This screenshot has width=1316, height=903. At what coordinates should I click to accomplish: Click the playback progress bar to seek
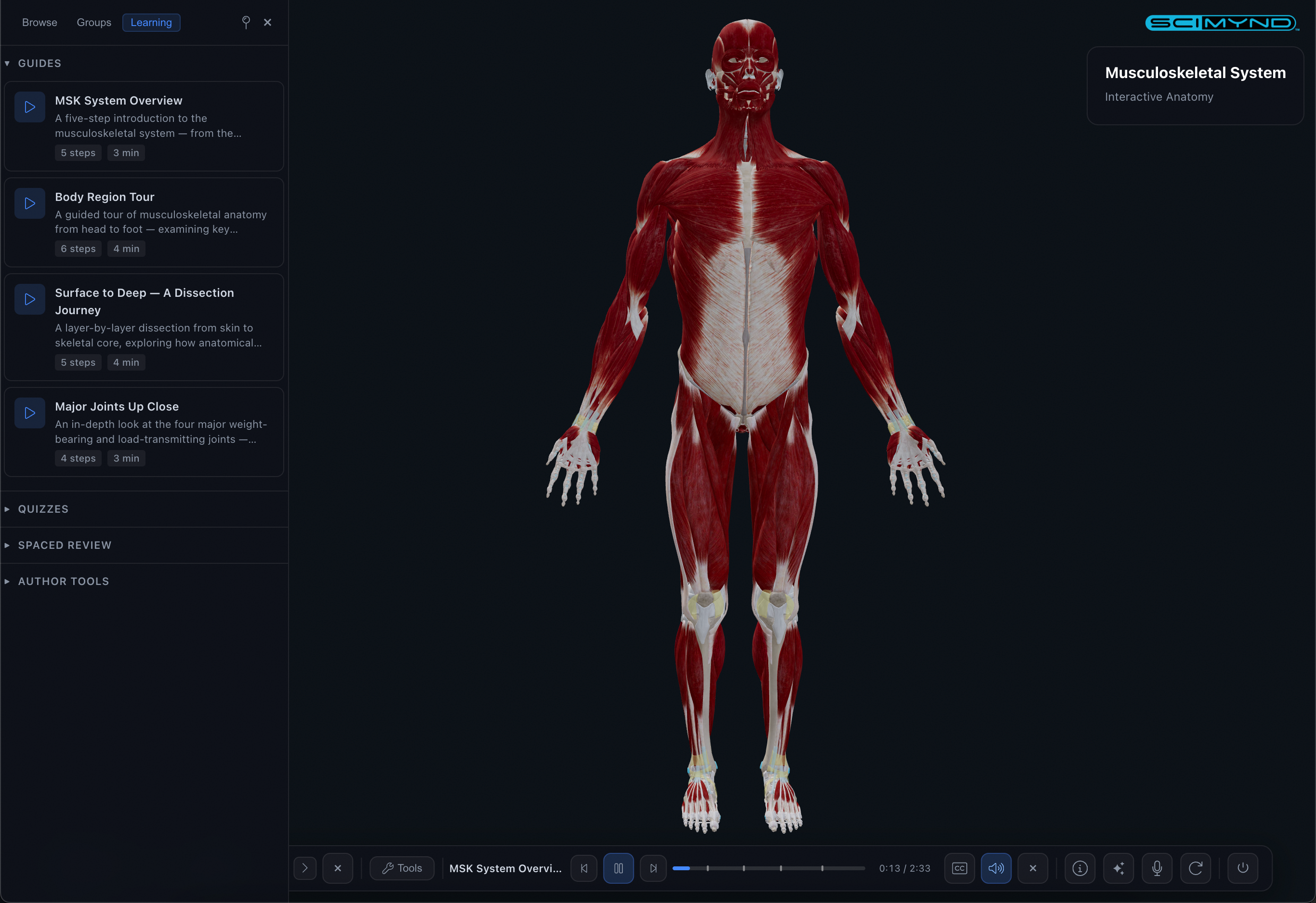point(767,868)
